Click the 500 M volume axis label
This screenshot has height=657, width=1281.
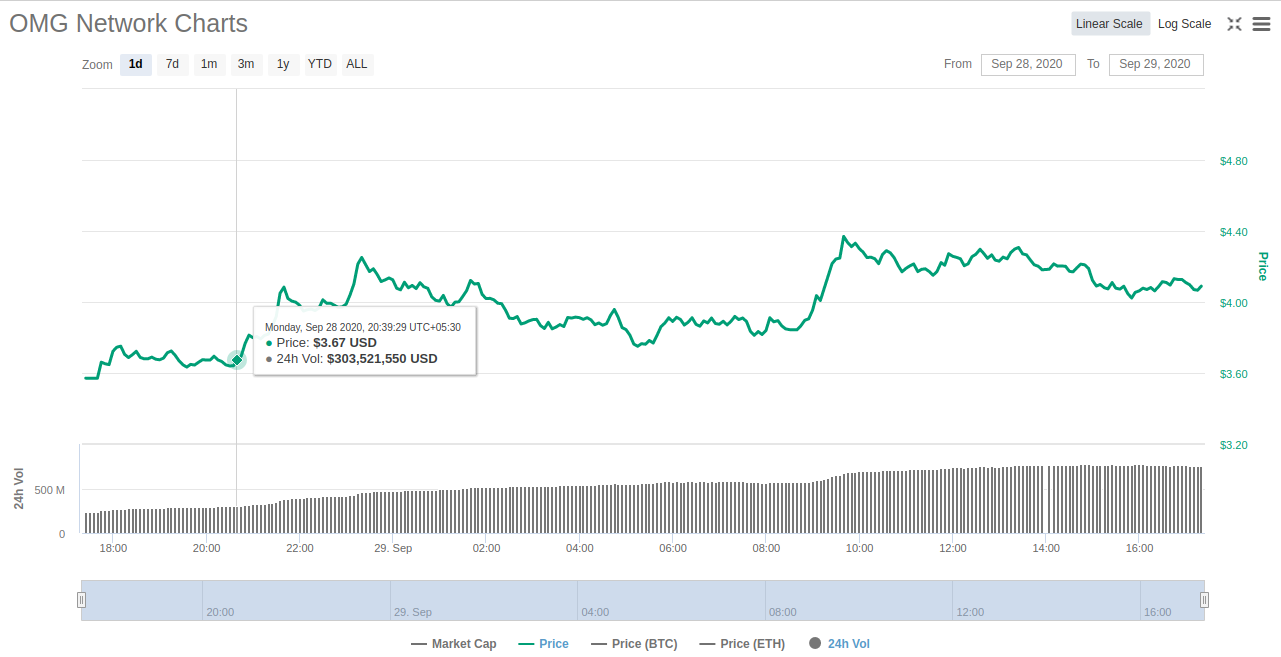49,490
